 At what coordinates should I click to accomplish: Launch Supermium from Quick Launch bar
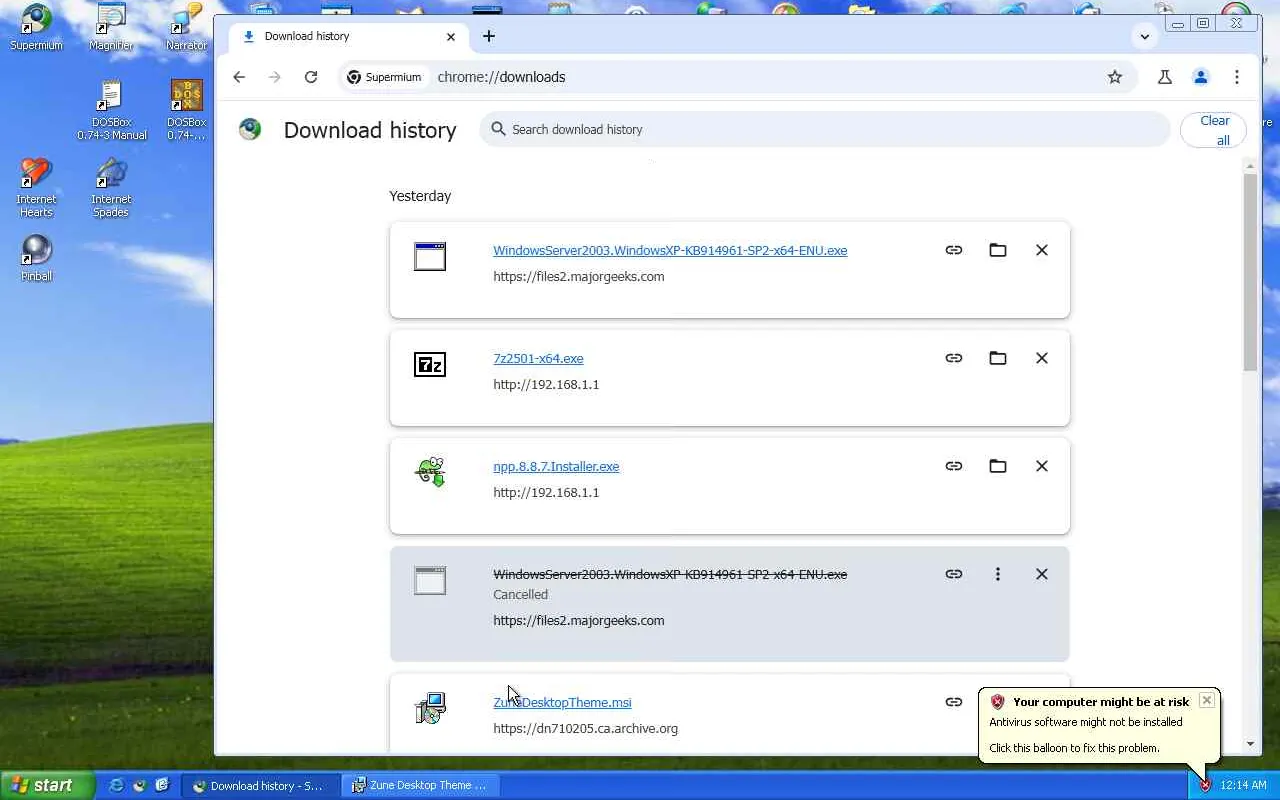[139, 785]
